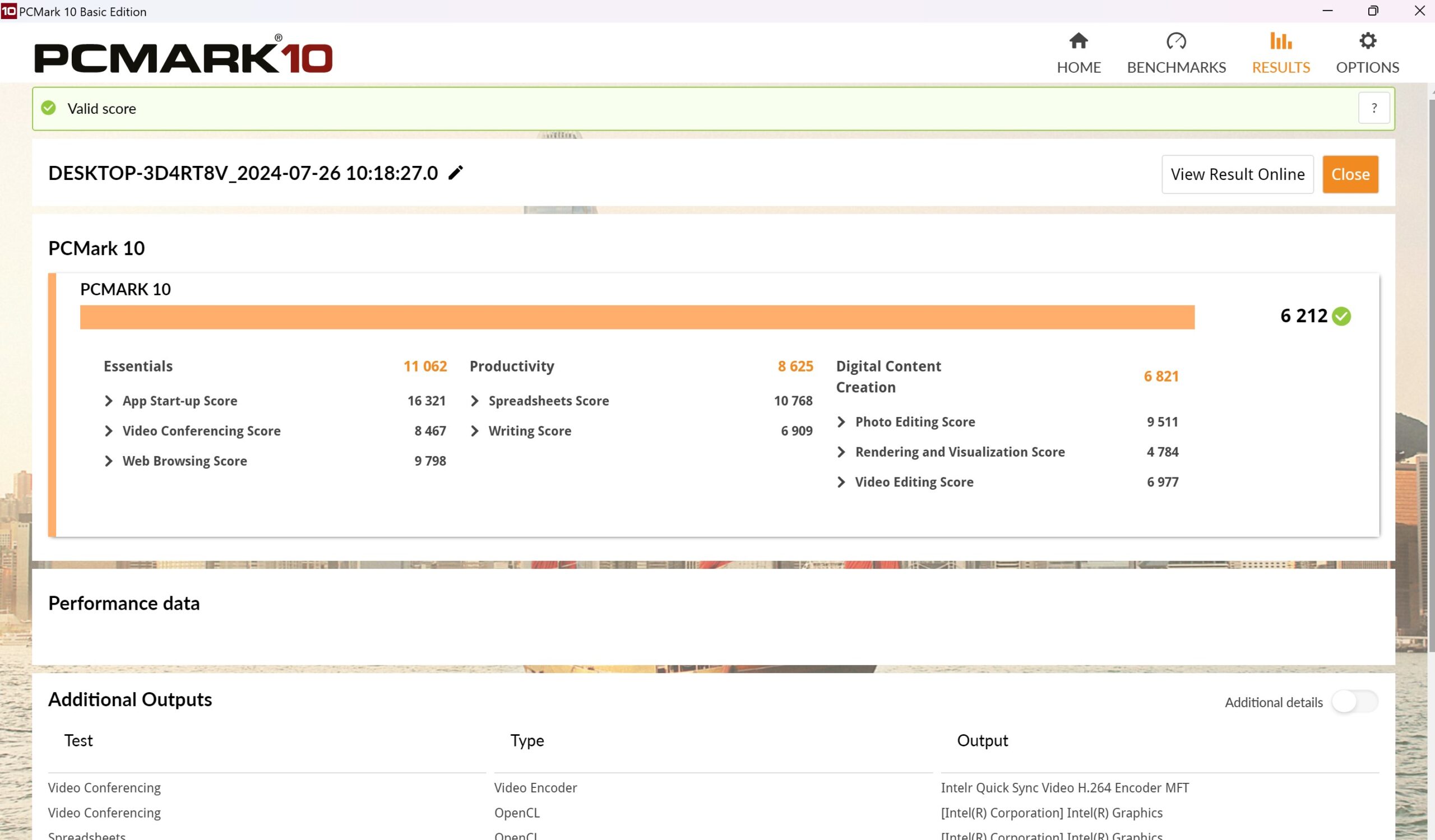Minimize the PCMark 10 window

tap(1327, 11)
